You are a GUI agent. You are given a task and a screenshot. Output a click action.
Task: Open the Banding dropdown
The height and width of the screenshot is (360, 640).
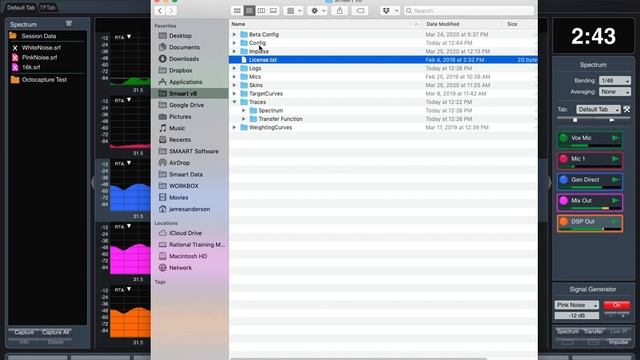[615, 80]
